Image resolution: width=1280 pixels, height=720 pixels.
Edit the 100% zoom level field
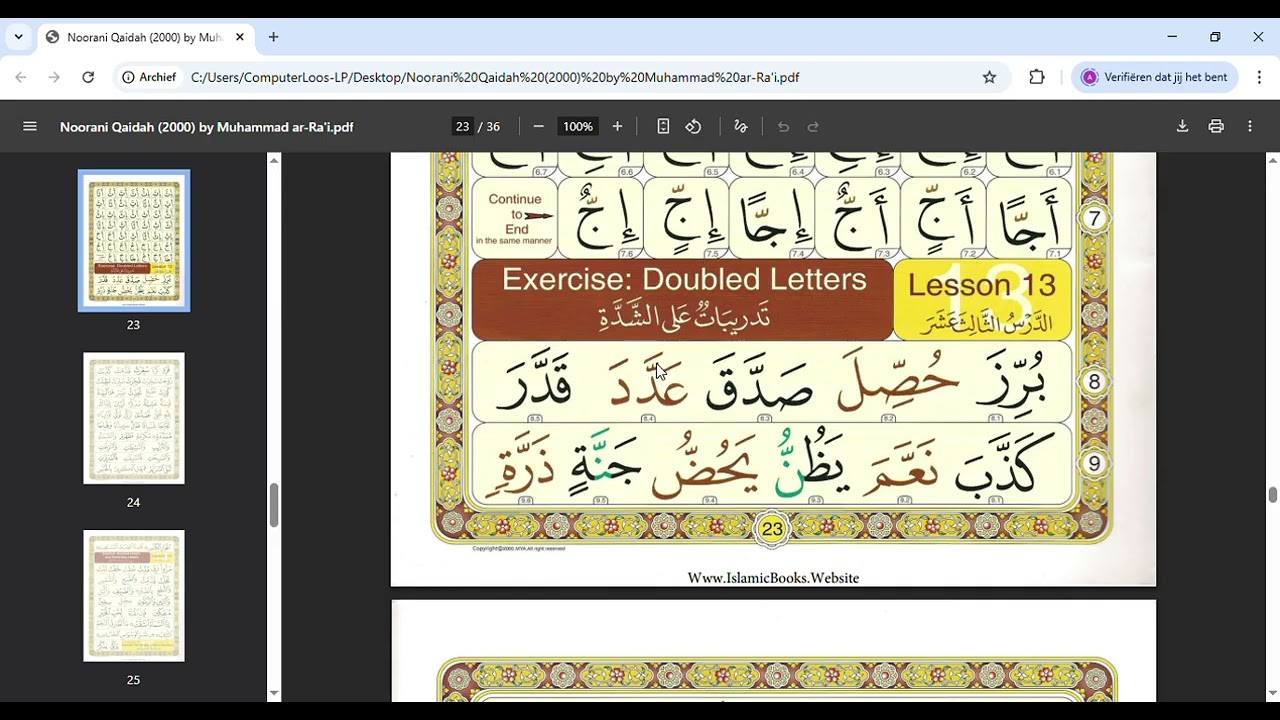578,127
